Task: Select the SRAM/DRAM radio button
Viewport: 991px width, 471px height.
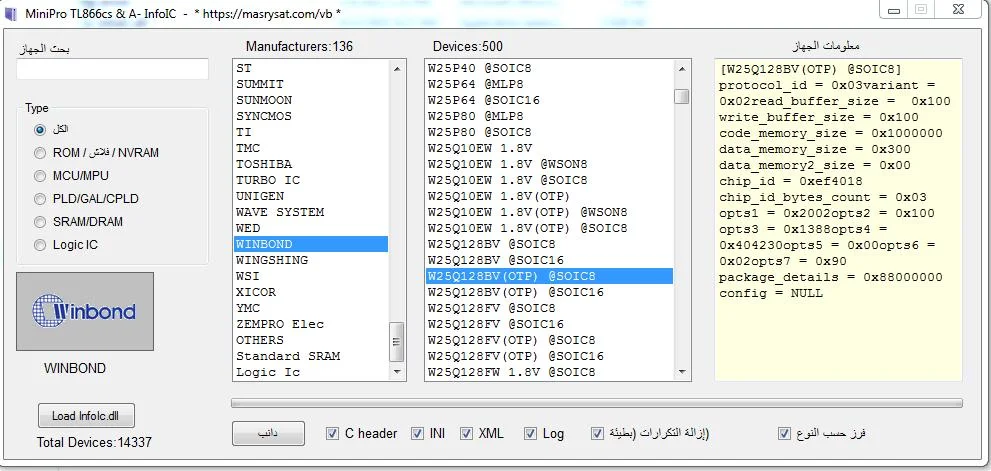Action: pos(40,222)
